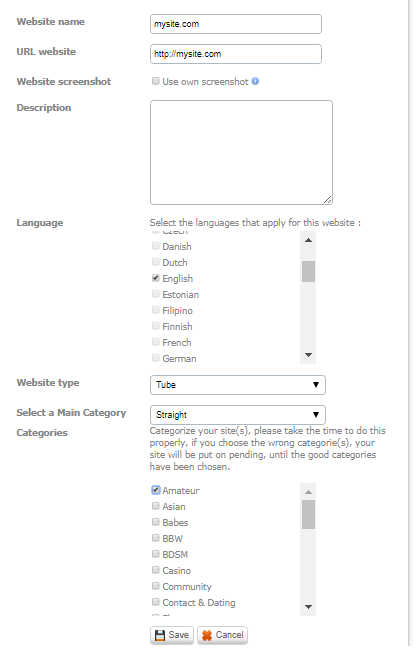416x650 pixels.
Task: Click the Save floppy disk icon
Action: (x=160, y=635)
